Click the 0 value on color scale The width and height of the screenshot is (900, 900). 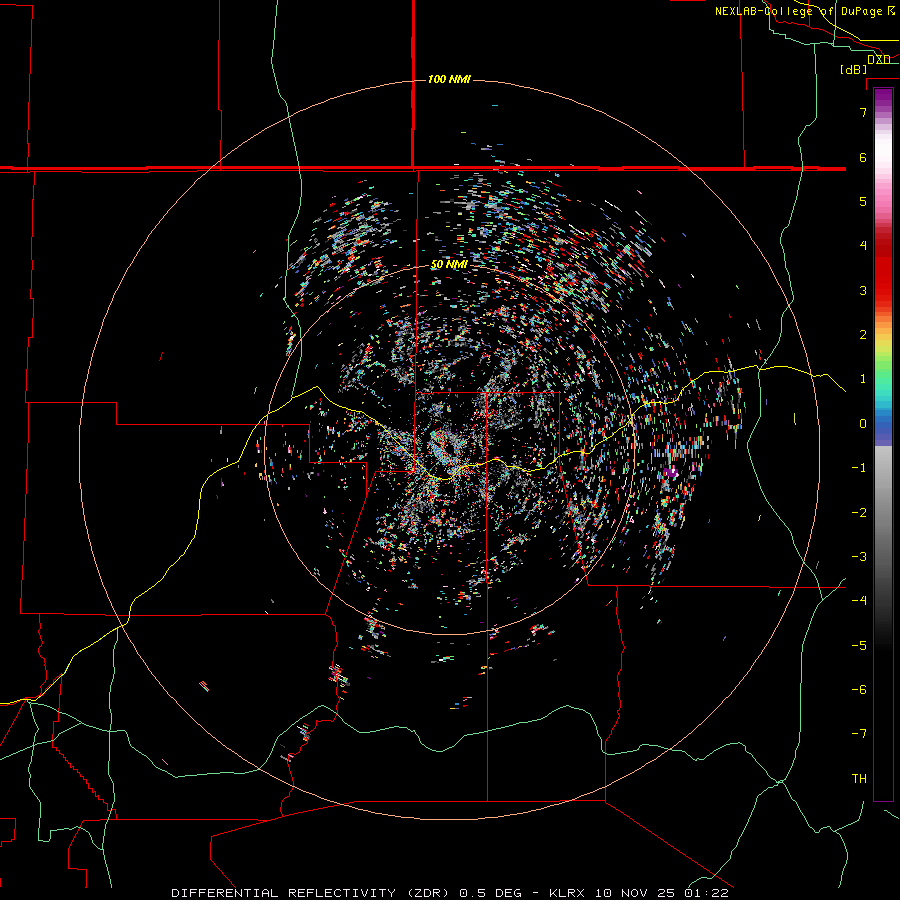point(863,424)
